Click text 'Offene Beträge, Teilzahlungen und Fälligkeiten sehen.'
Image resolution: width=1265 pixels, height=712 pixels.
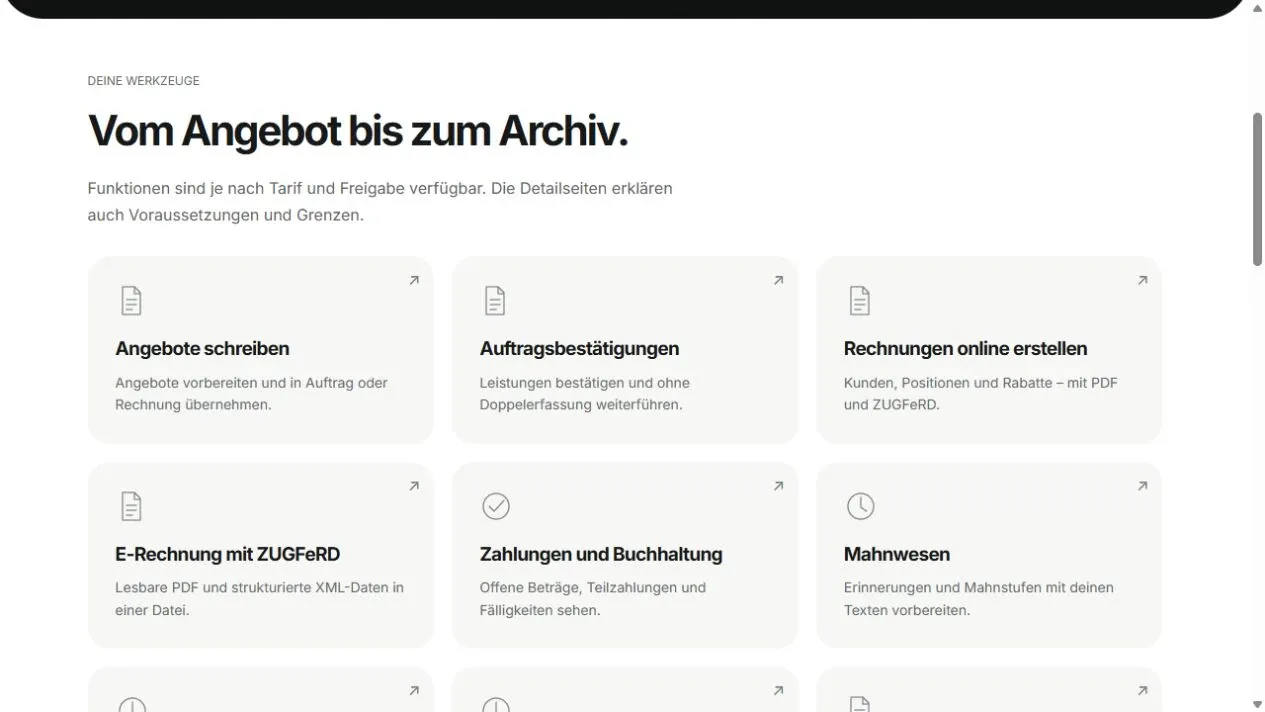(x=593, y=599)
